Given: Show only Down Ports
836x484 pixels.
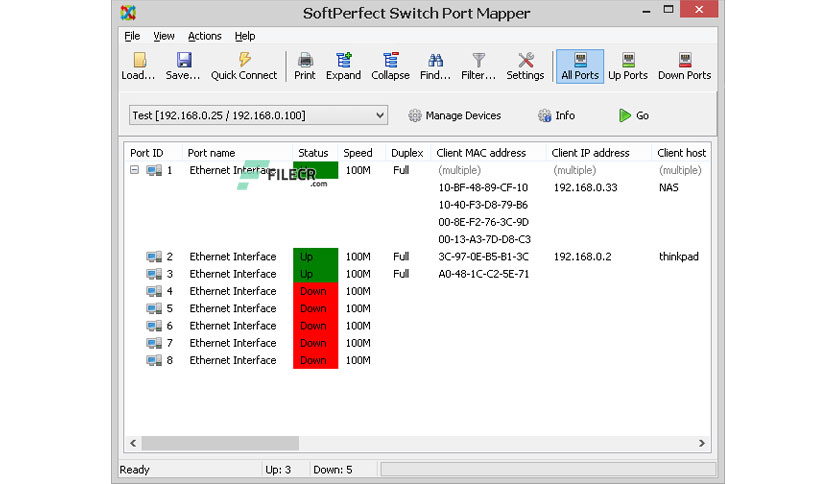Looking at the screenshot, I should tap(685, 66).
